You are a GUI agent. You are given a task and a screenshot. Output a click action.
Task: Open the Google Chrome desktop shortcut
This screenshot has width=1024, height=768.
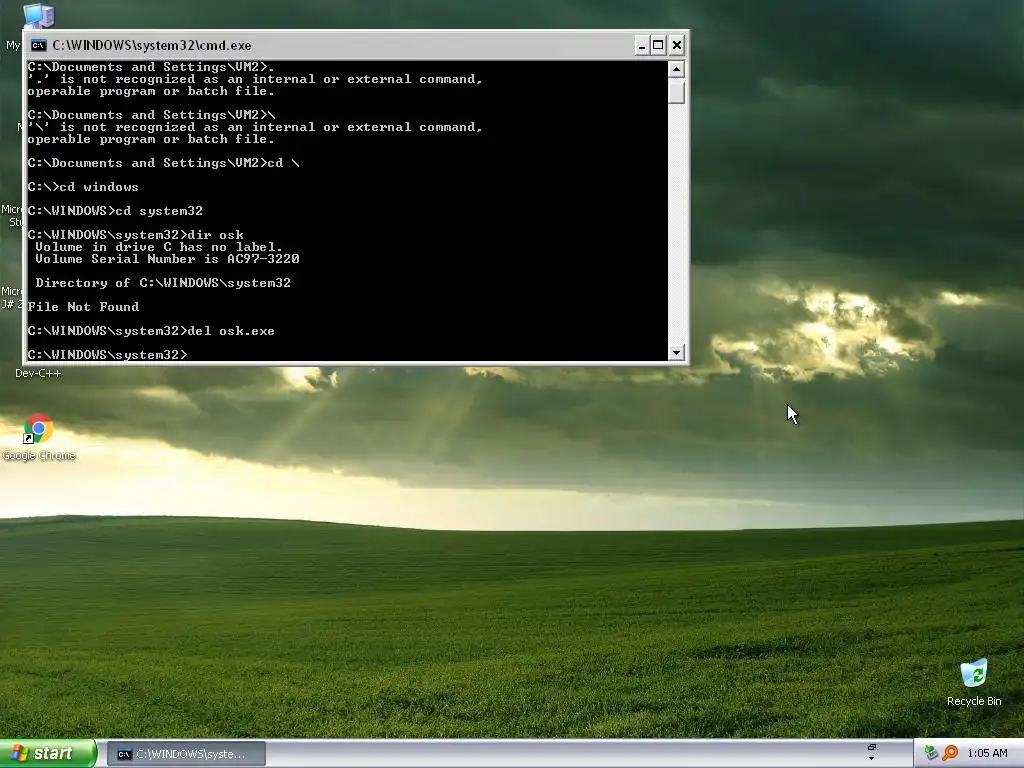coord(39,438)
